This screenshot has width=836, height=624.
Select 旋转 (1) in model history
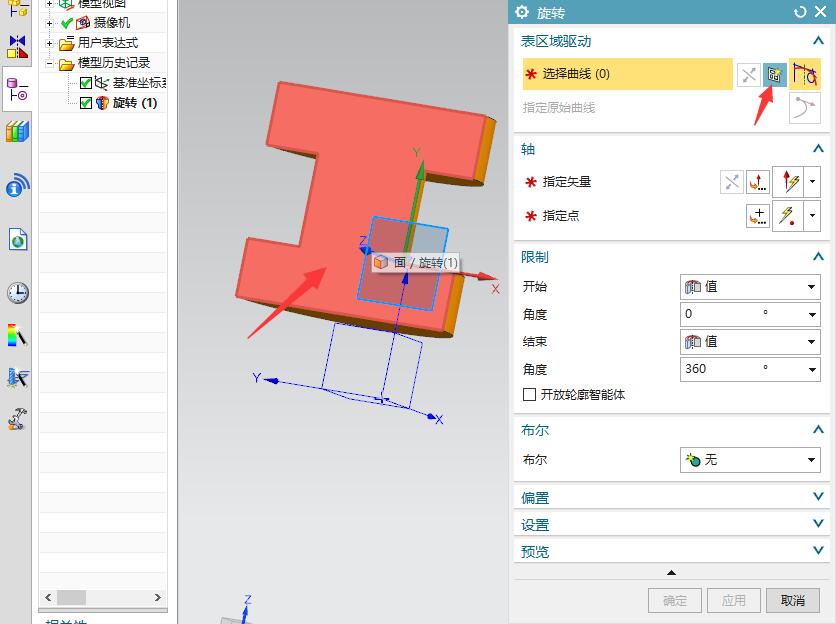135,103
